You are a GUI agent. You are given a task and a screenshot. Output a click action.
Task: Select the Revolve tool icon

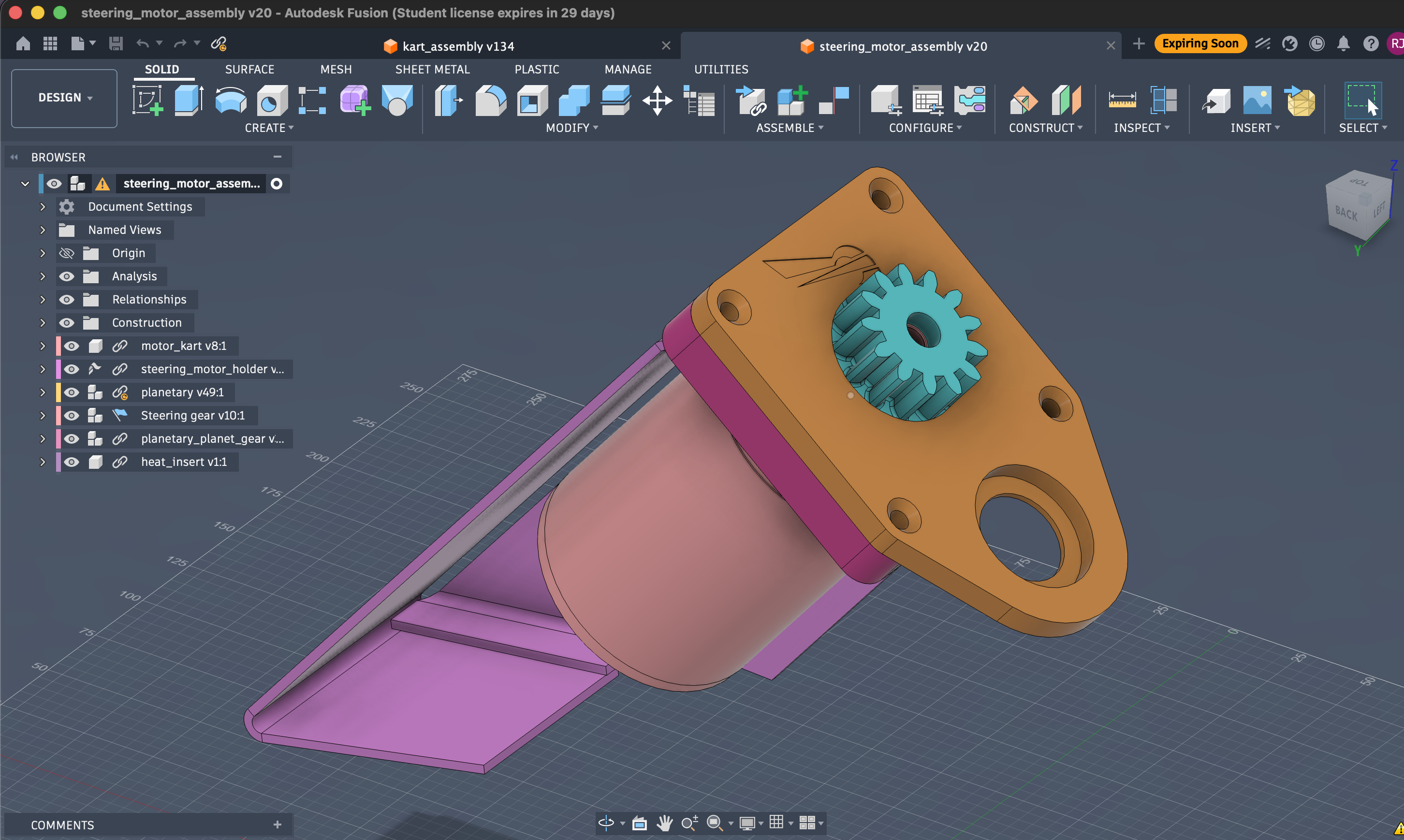tap(231, 101)
